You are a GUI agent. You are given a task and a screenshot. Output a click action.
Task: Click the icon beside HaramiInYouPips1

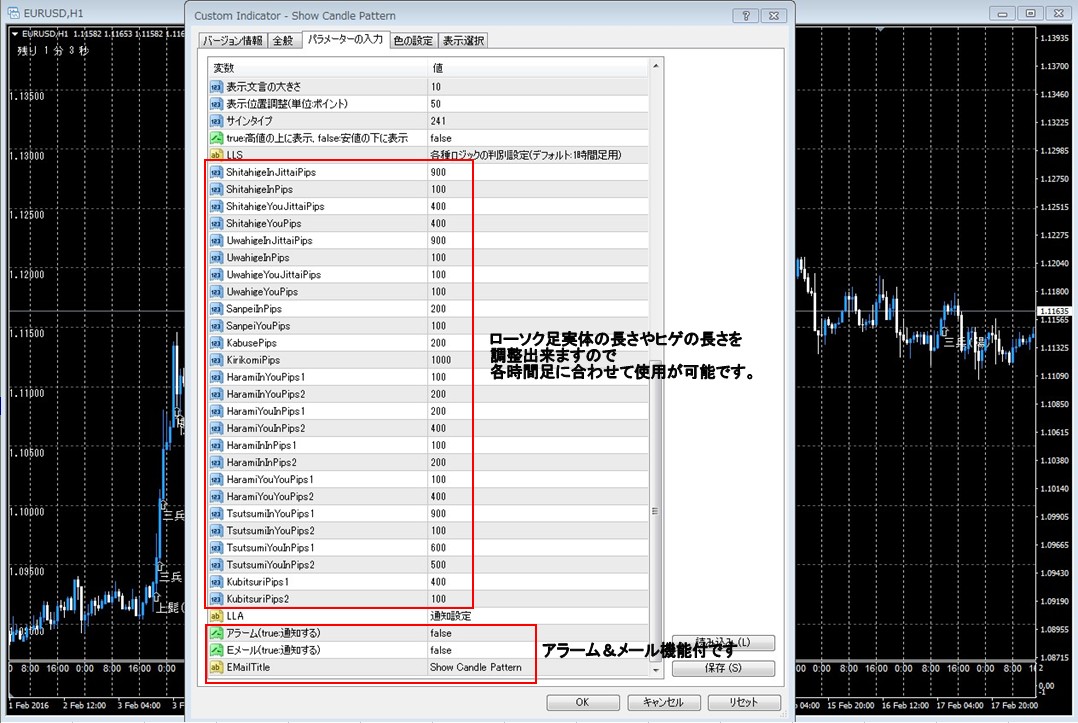(x=216, y=377)
